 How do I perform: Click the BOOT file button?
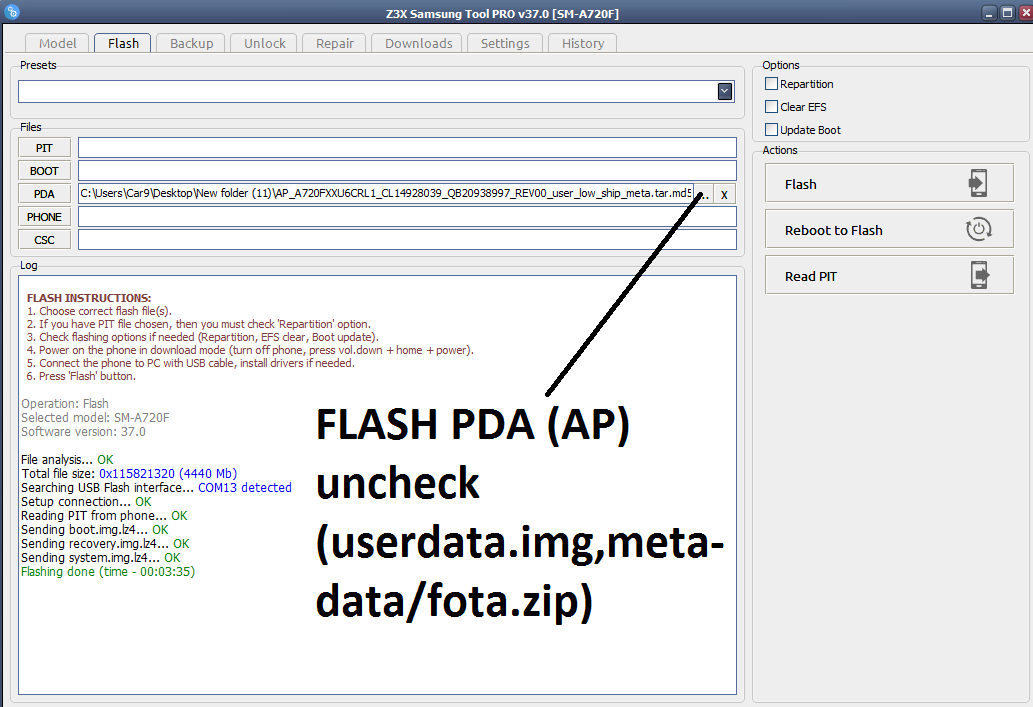pyautogui.click(x=44, y=171)
